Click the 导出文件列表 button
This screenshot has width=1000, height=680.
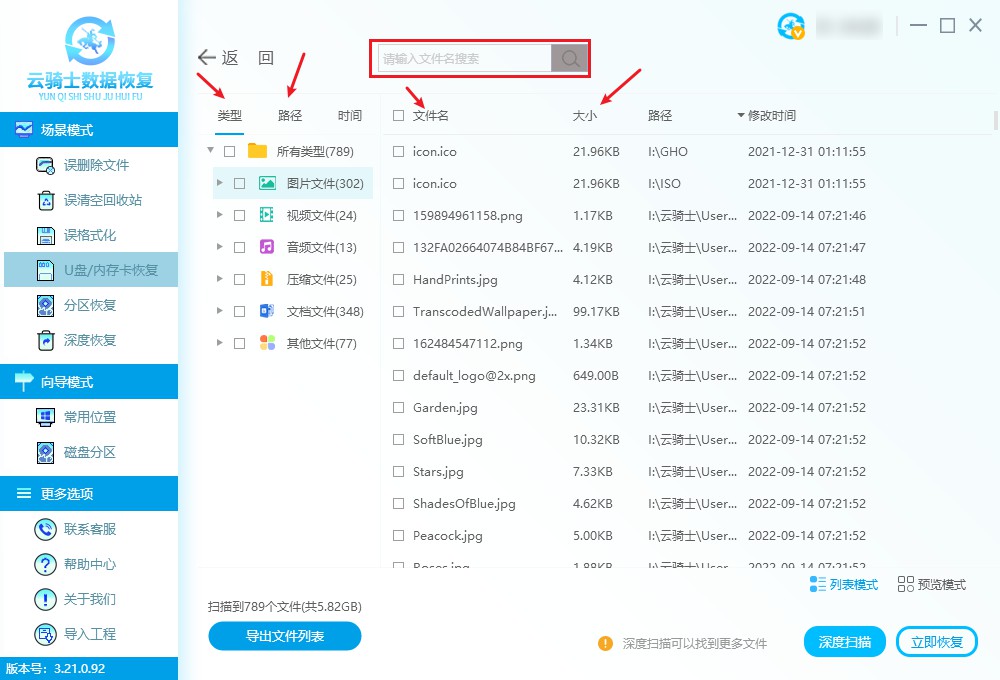tap(284, 637)
